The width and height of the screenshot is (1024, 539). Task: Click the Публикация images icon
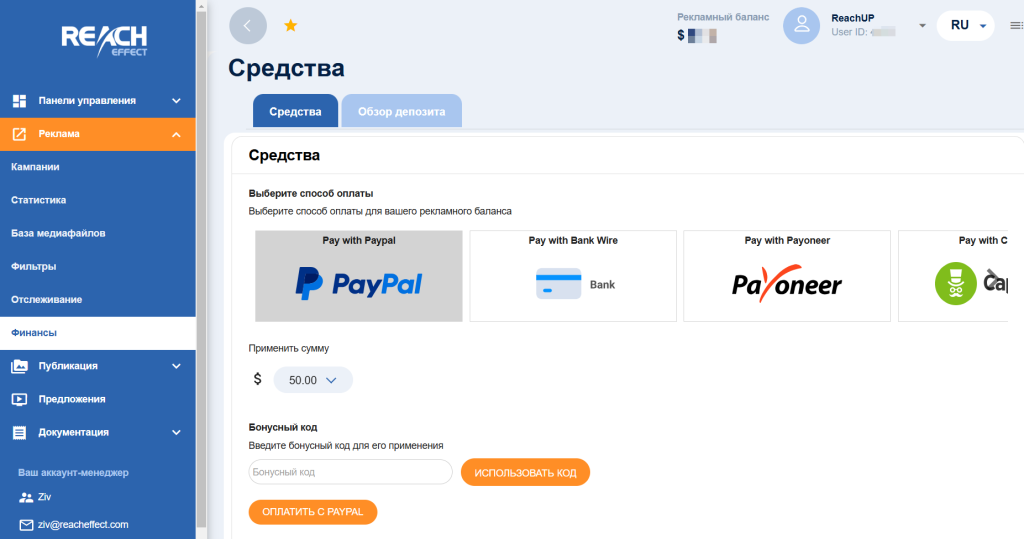click(20, 366)
